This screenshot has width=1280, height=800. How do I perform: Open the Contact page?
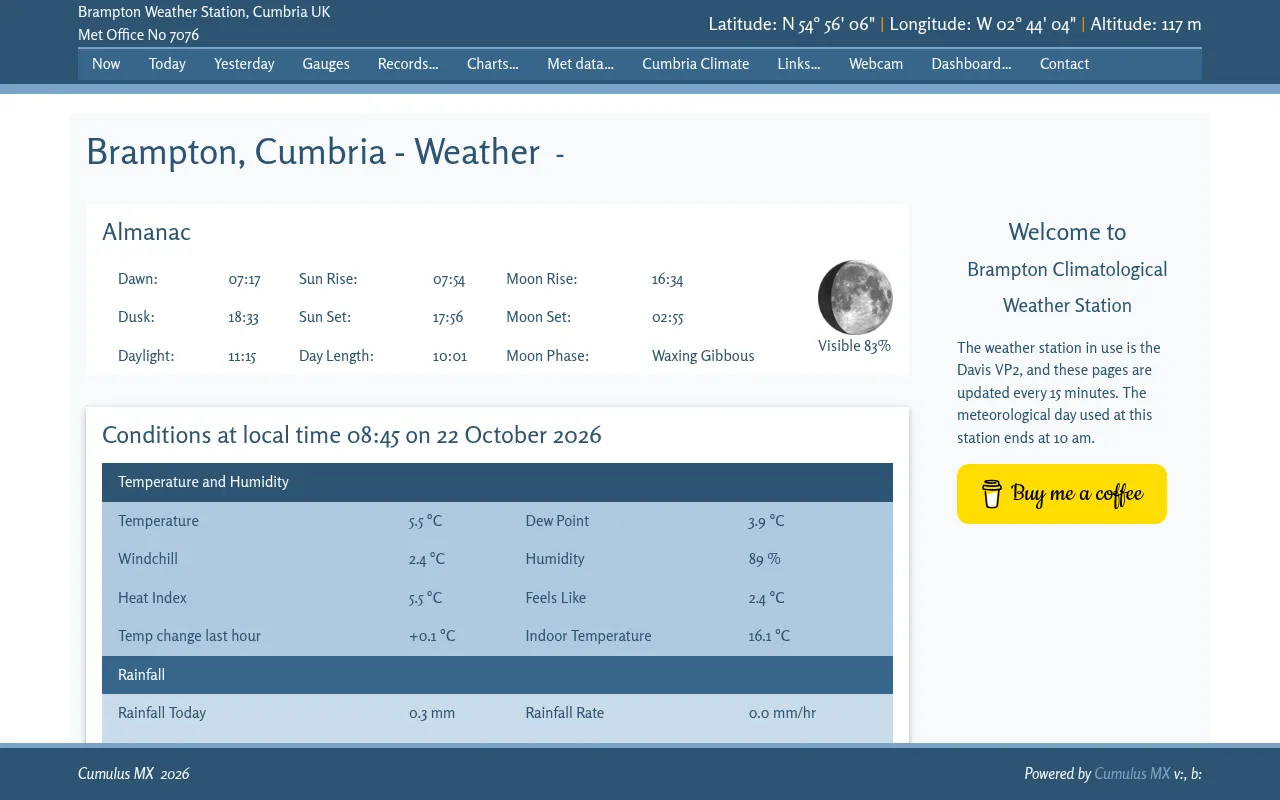coord(1064,64)
